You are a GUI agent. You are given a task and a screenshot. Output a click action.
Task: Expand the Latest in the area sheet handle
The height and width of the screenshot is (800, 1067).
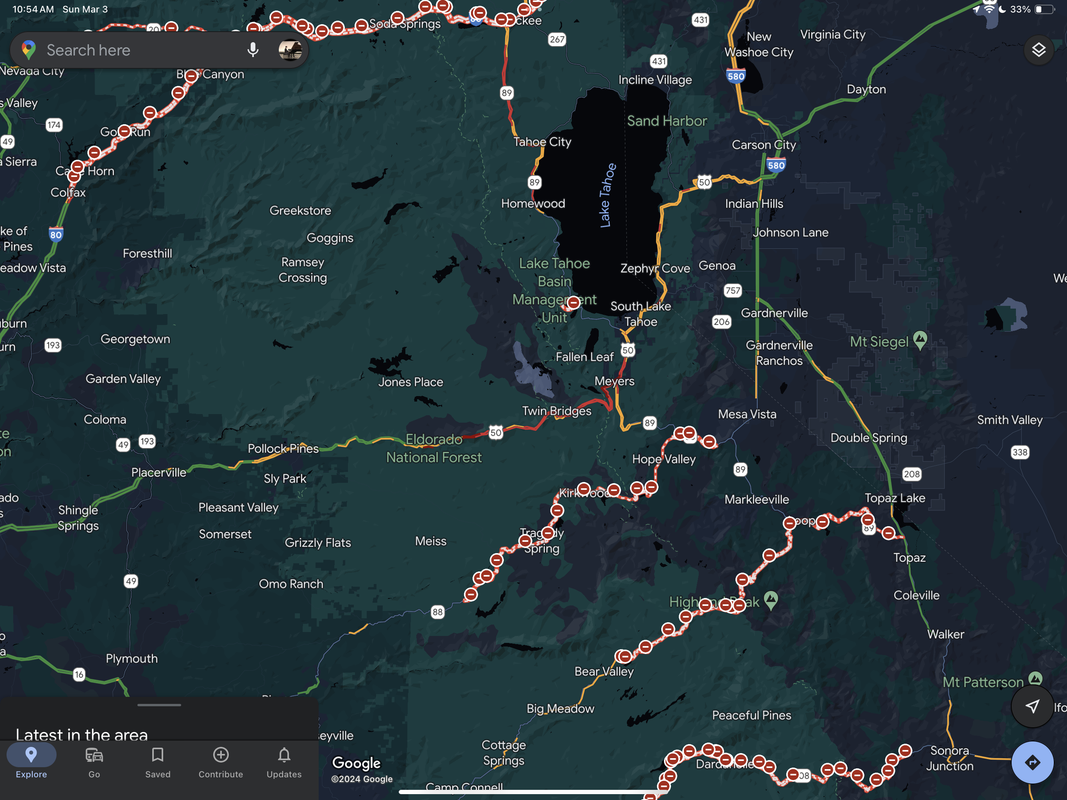pos(159,705)
